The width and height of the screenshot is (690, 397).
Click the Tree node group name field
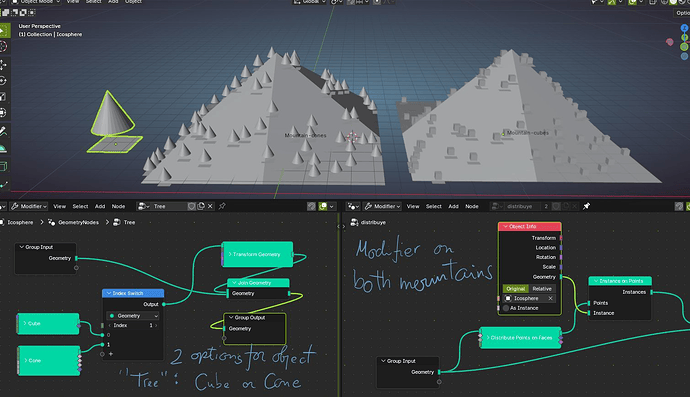tap(169, 206)
